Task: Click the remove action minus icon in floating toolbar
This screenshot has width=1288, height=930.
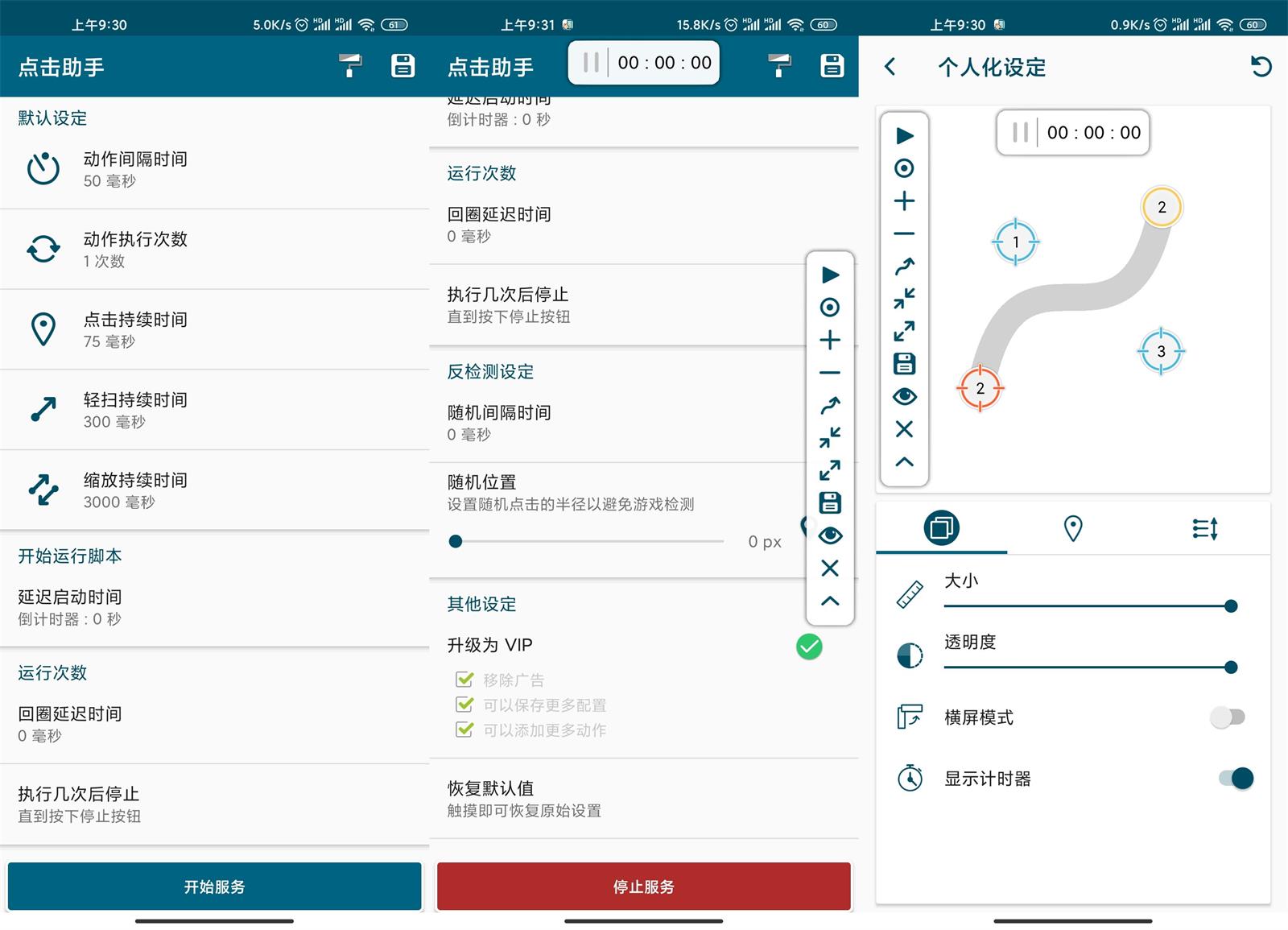Action: click(x=829, y=372)
